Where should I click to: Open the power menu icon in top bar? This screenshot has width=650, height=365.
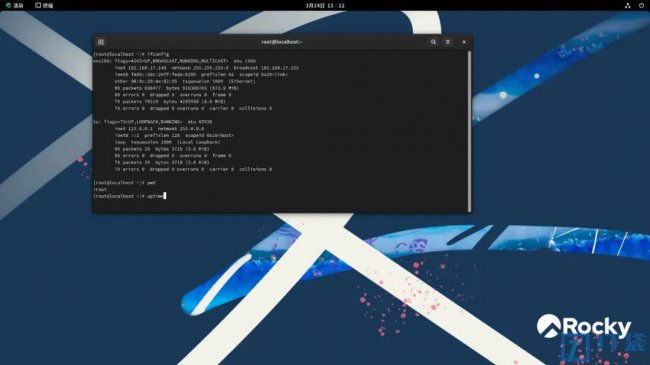coord(641,5)
